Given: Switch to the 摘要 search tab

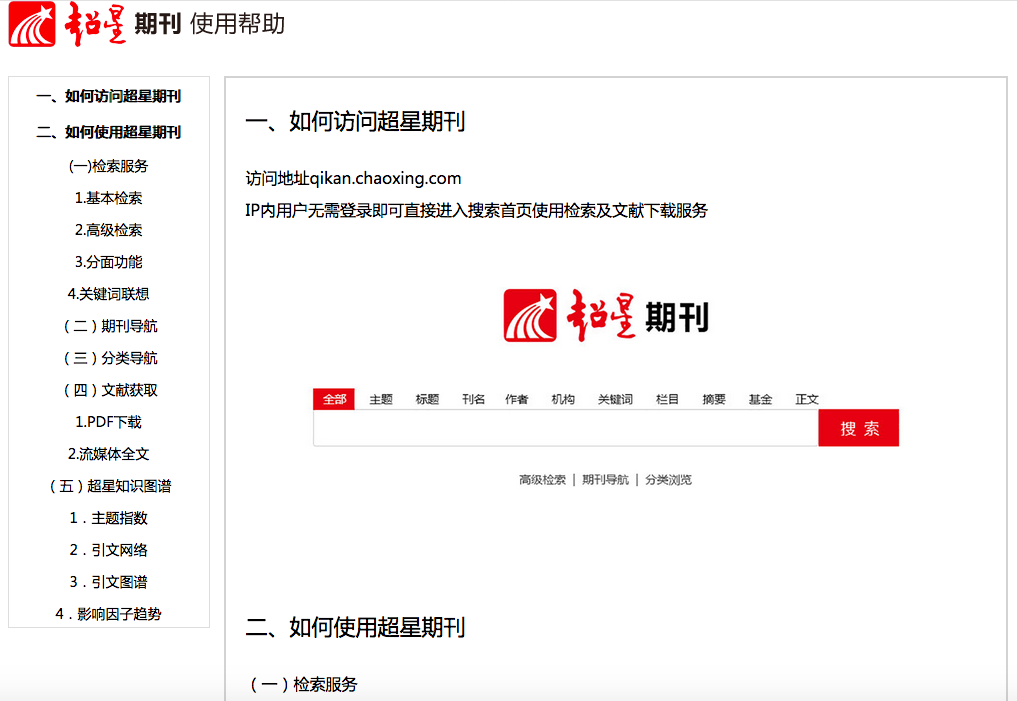Looking at the screenshot, I should [713, 399].
